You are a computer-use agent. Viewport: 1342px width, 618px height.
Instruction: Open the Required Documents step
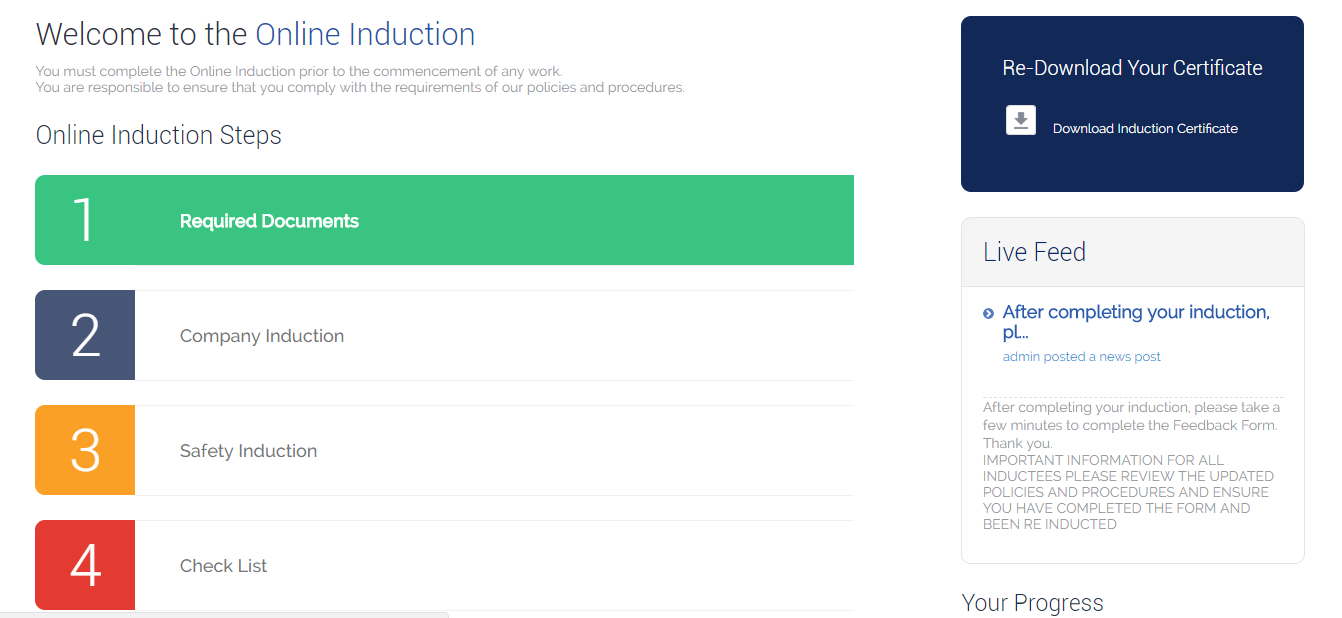tap(269, 221)
